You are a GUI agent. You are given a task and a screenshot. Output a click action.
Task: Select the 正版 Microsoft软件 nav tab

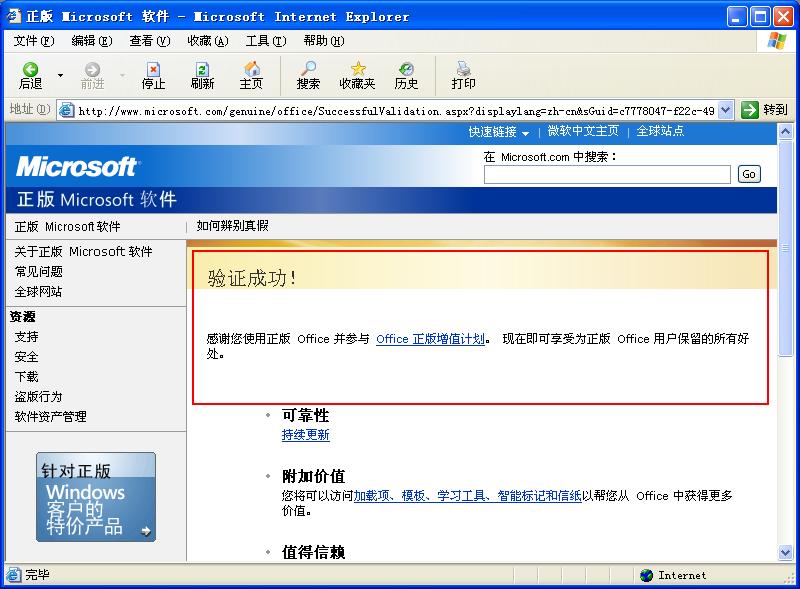pos(67,227)
